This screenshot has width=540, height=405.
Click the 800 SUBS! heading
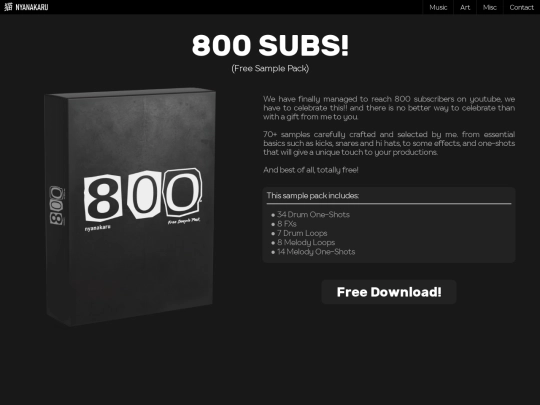pyautogui.click(x=270, y=45)
